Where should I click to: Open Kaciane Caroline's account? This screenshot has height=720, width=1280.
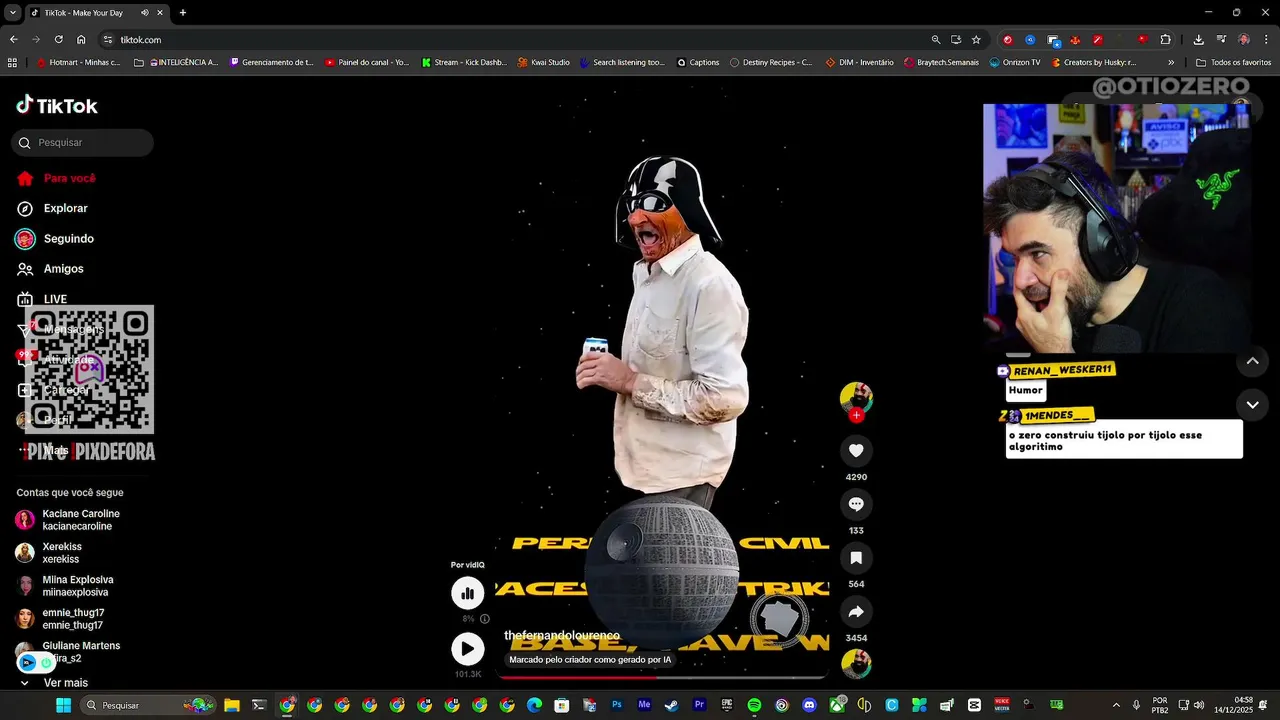click(68, 520)
